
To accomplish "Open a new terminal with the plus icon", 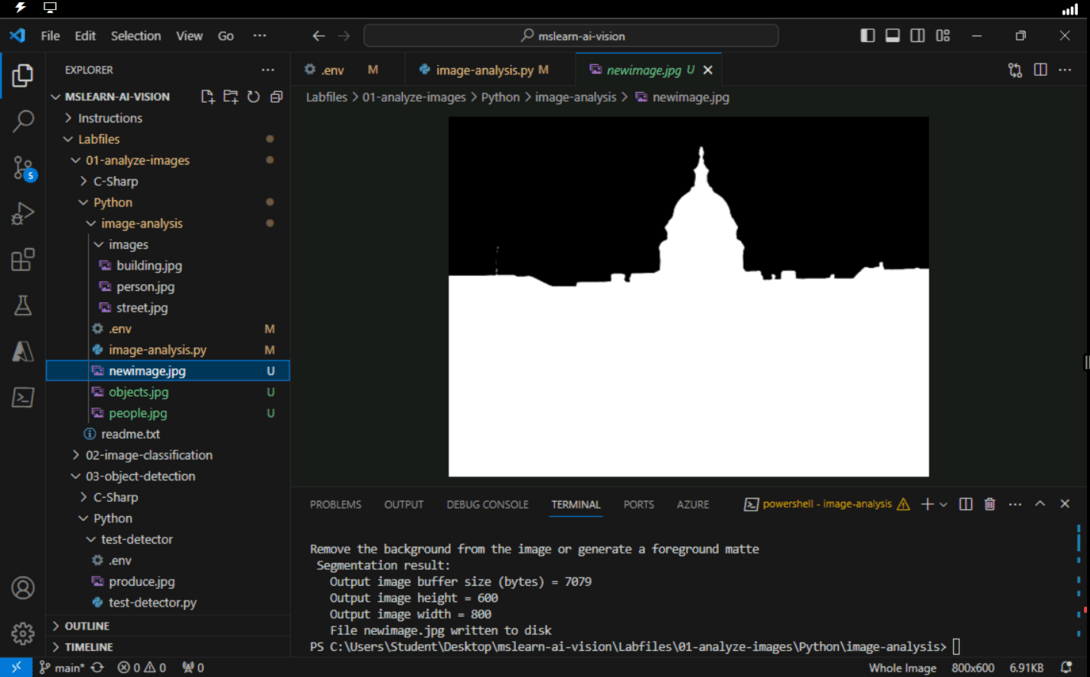I will (927, 504).
